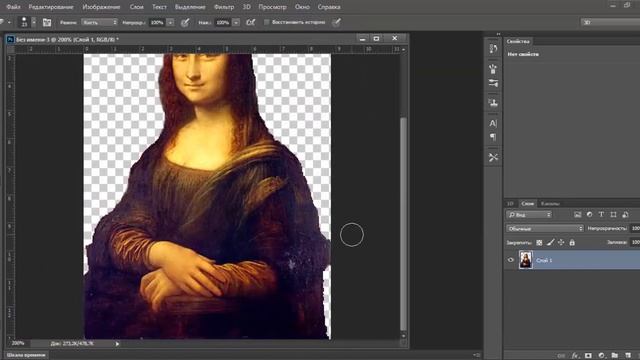This screenshot has width=640, height=360.
Task: Check the Восстановить историю checkbox
Action: click(267, 22)
